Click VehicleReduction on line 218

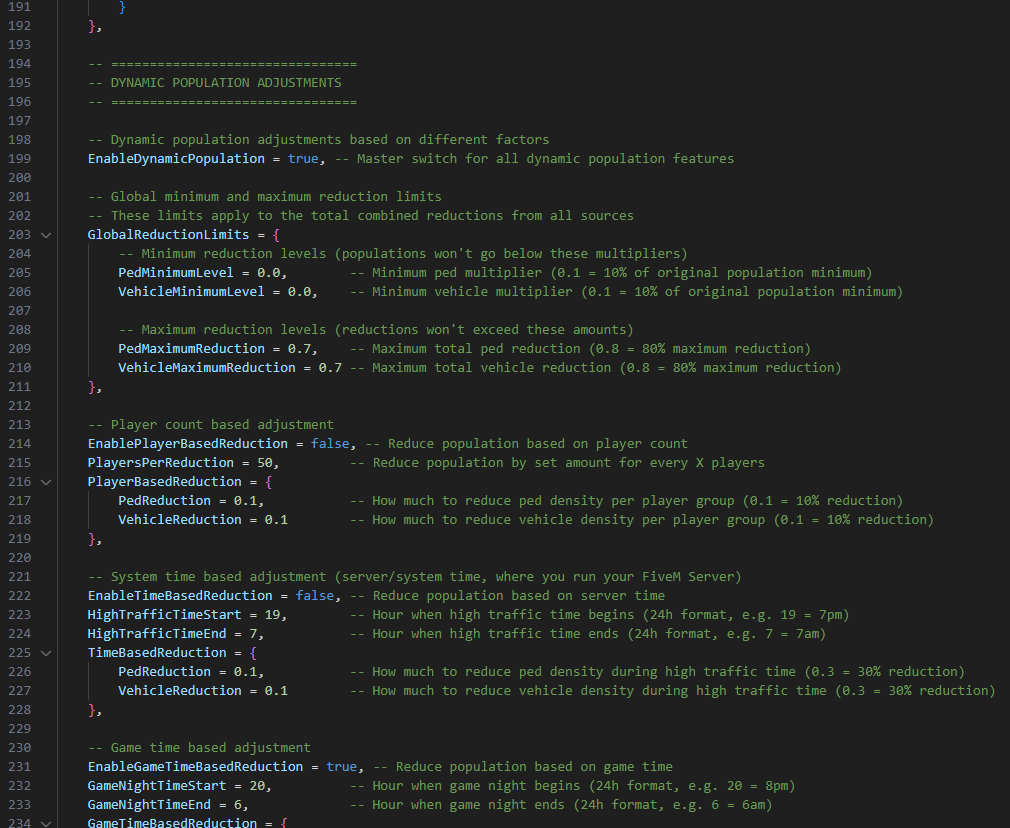click(x=180, y=519)
